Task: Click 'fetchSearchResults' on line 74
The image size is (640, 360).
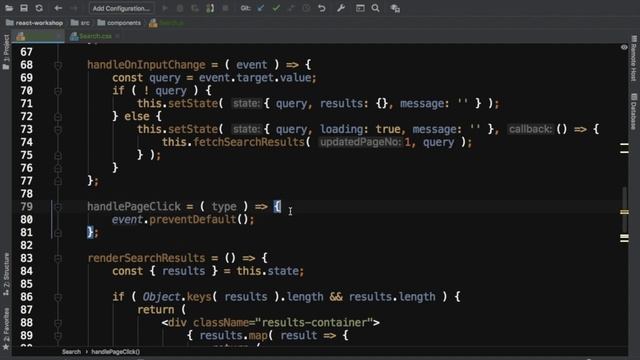Action: 249,142
